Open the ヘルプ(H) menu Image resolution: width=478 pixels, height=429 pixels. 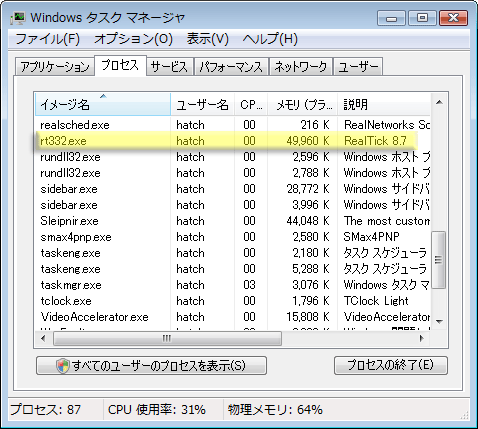click(270, 39)
